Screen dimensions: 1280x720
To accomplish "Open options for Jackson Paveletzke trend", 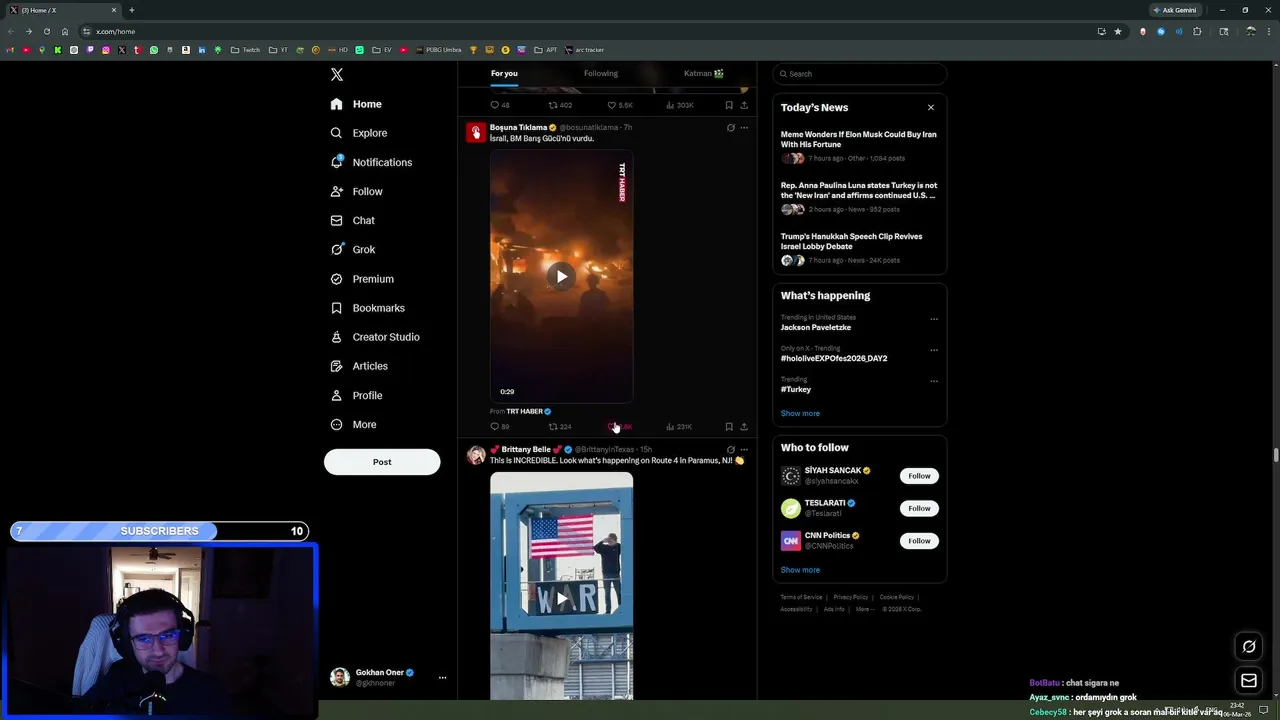I will [934, 319].
